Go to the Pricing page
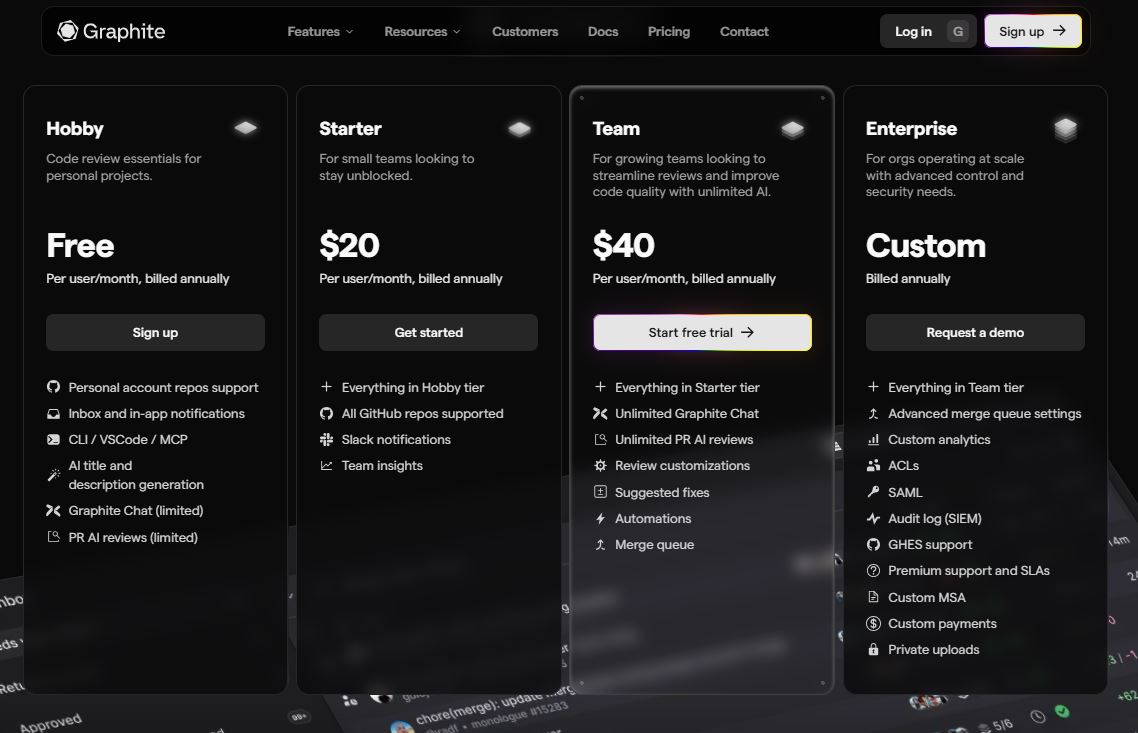The image size is (1138, 733). click(x=669, y=32)
